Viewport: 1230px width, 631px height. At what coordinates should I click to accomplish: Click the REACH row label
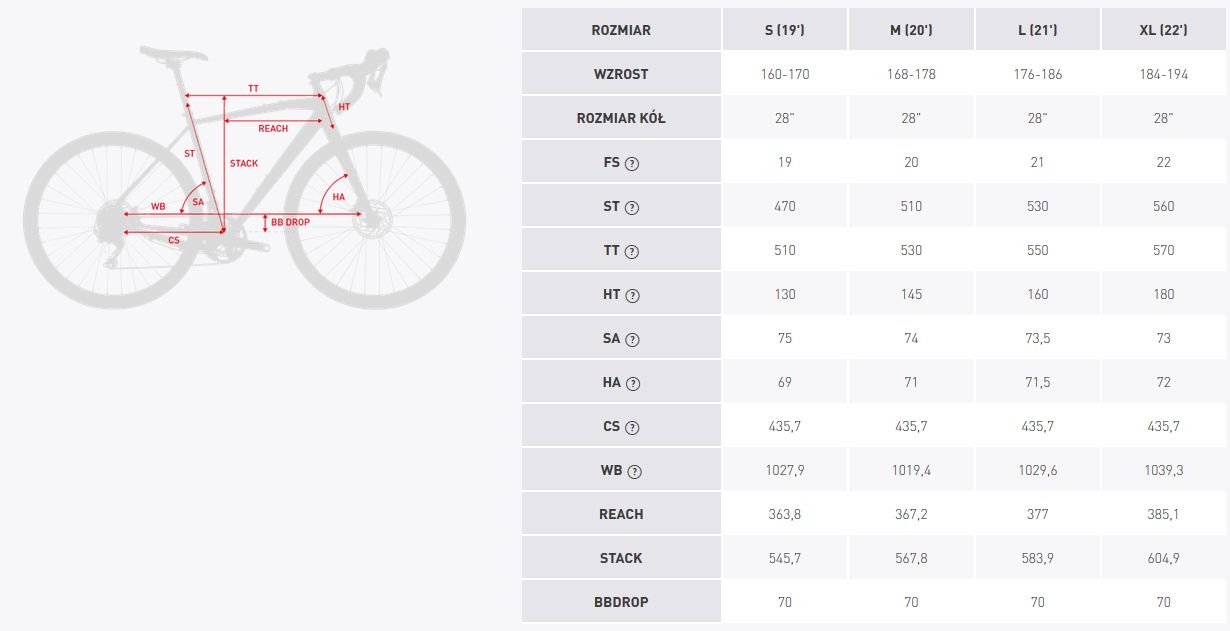point(621,514)
